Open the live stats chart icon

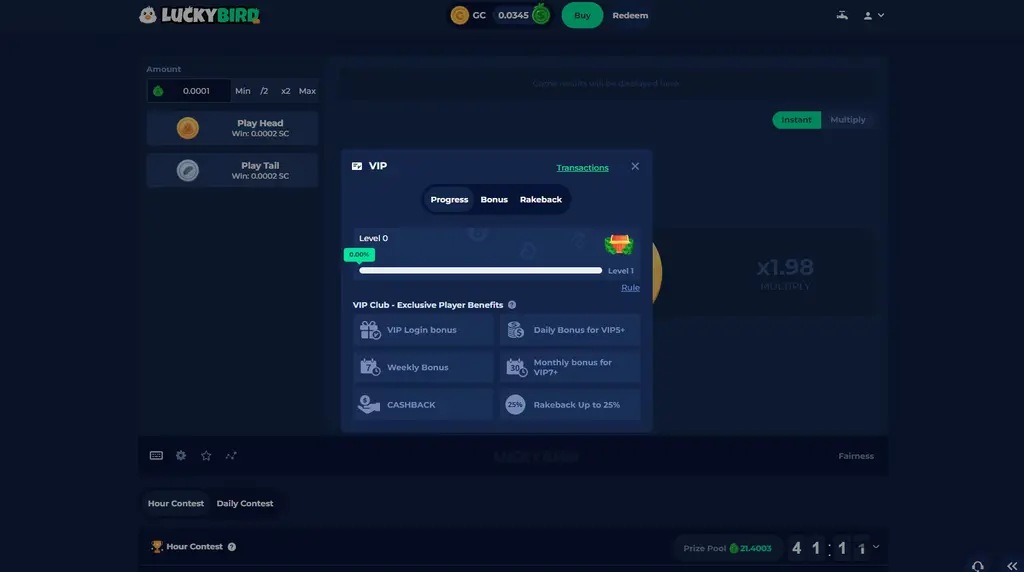click(x=231, y=456)
